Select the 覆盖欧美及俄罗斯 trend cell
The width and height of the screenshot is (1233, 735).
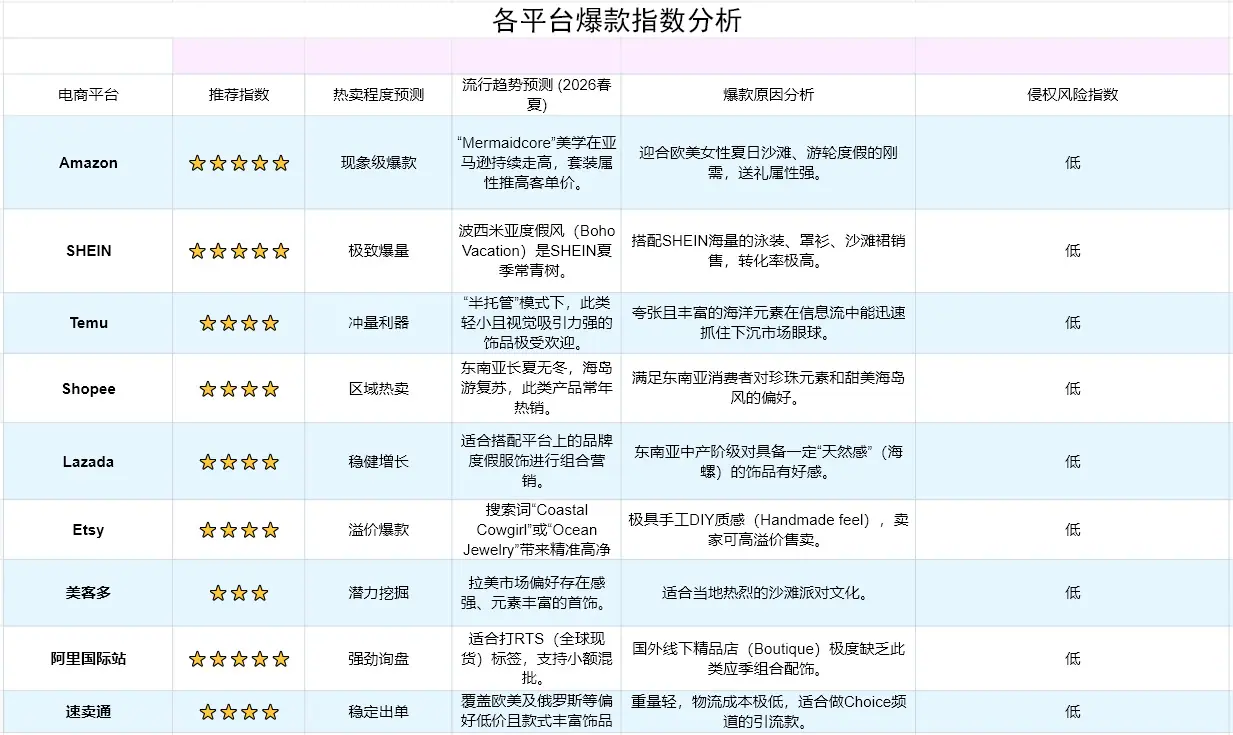coord(536,712)
